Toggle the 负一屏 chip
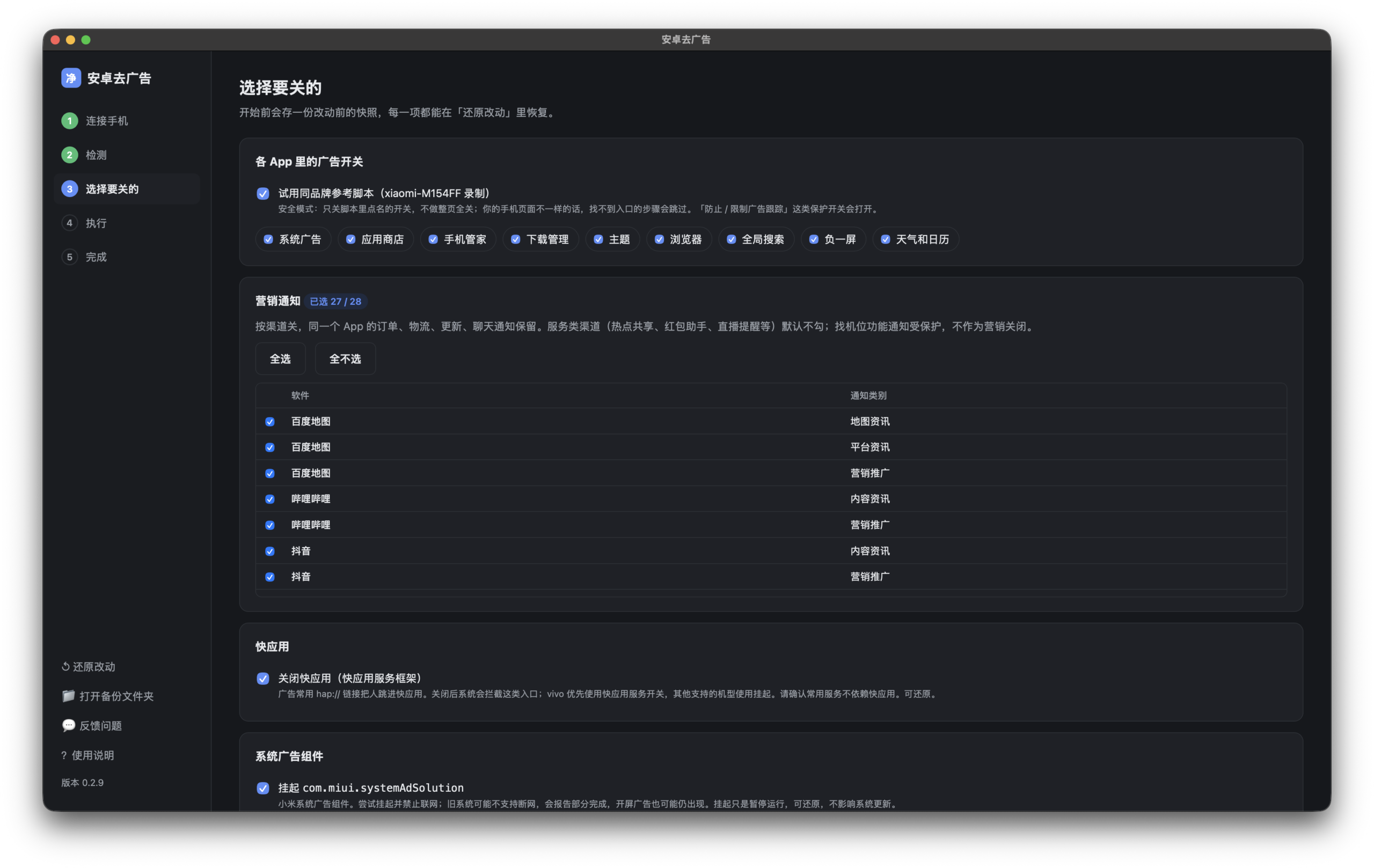This screenshot has height=868, width=1374. pos(833,239)
